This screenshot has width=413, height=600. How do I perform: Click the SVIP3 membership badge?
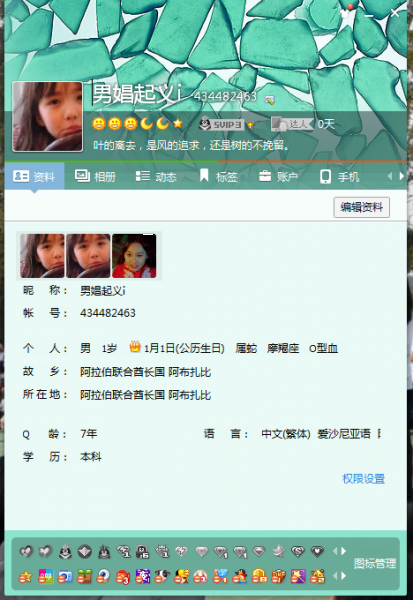(221, 124)
